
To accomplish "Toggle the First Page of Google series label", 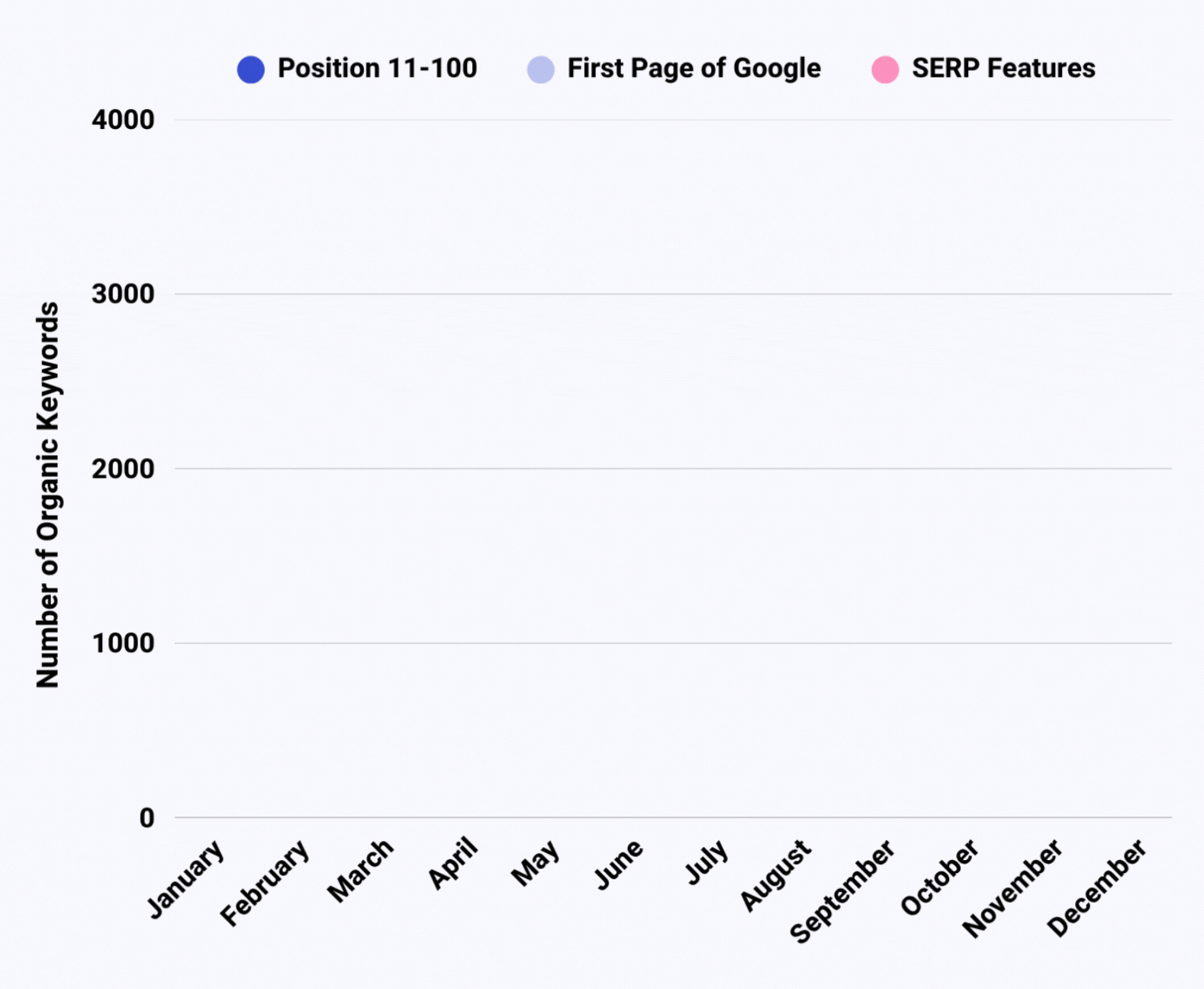I will [694, 69].
